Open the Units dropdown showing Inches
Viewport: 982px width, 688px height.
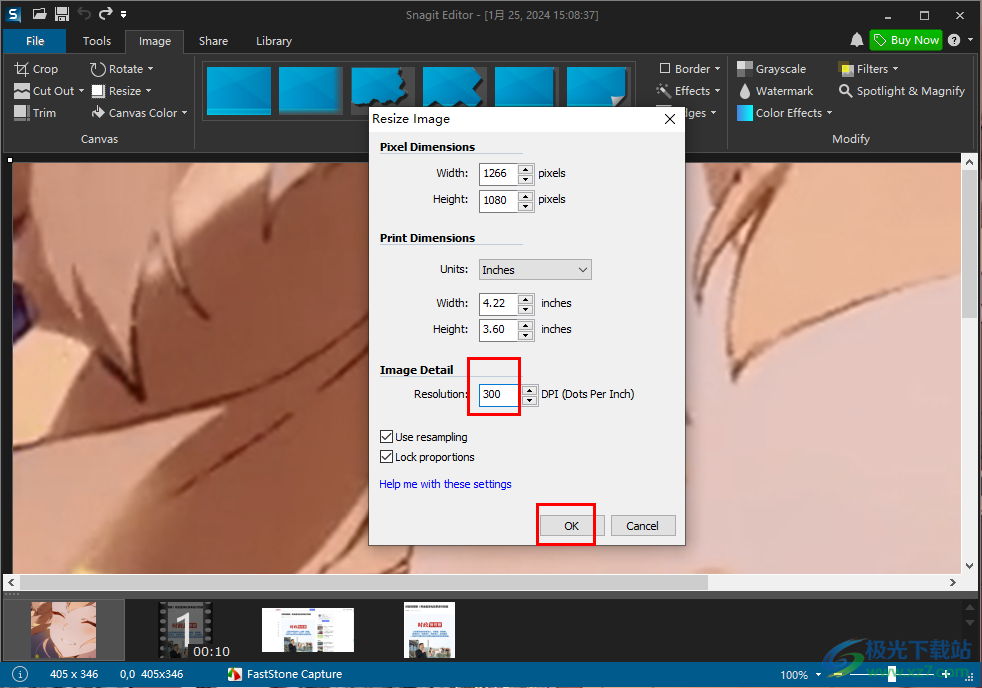point(535,270)
